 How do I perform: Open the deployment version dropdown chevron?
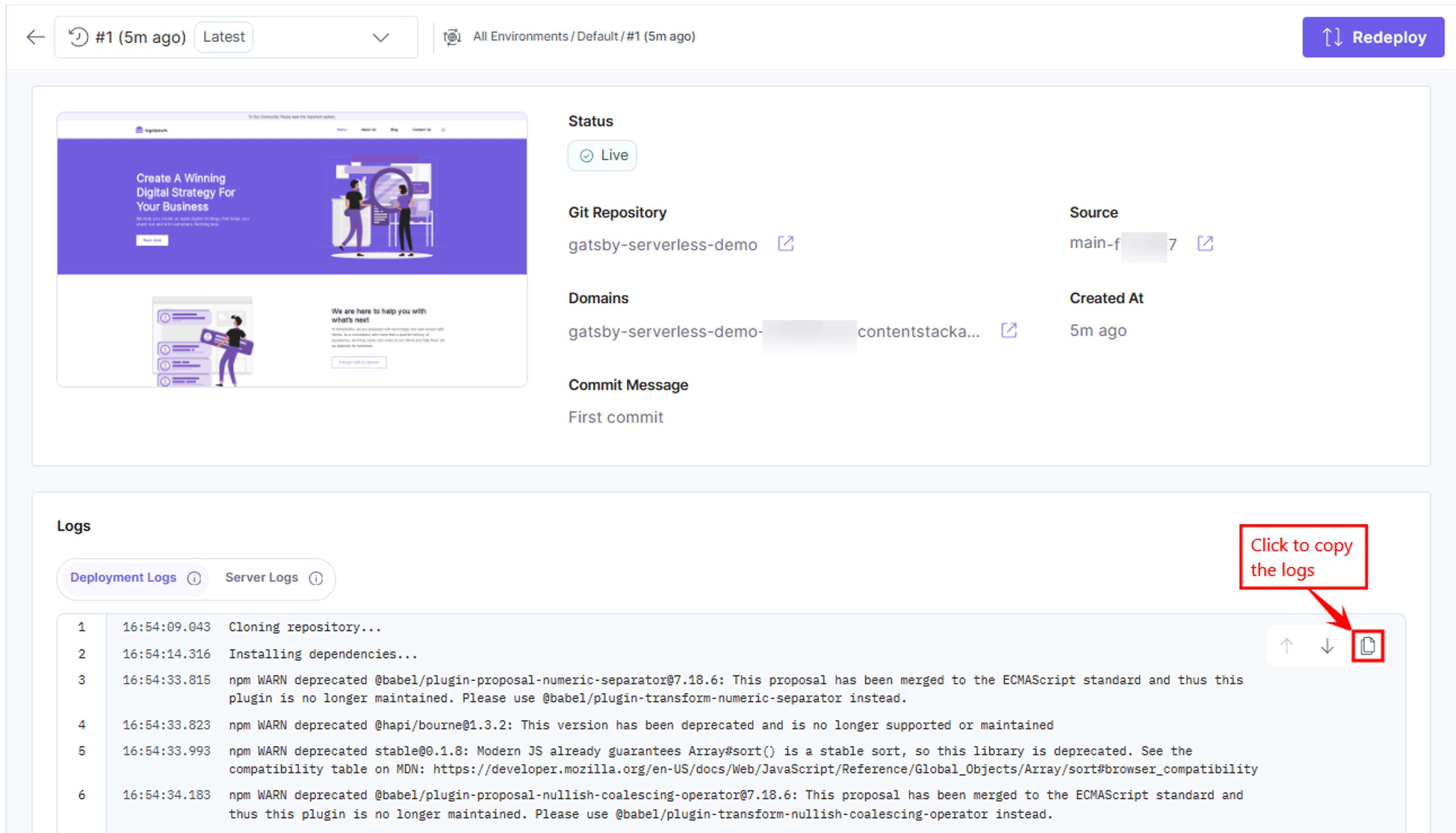pos(381,38)
